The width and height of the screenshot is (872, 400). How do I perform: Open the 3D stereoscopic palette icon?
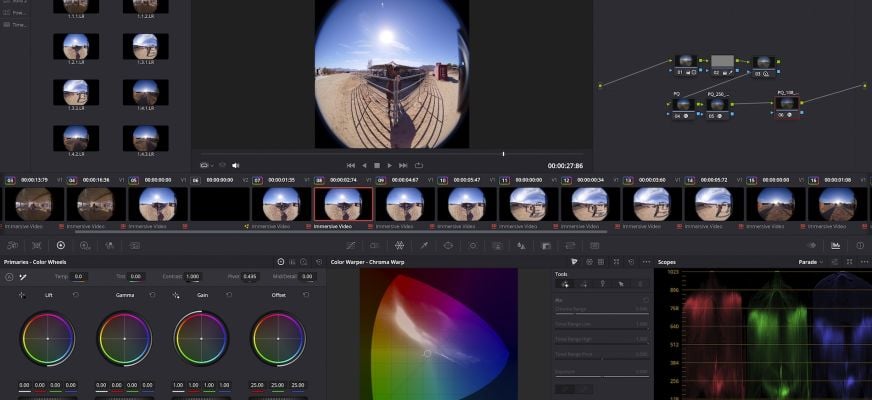click(594, 245)
